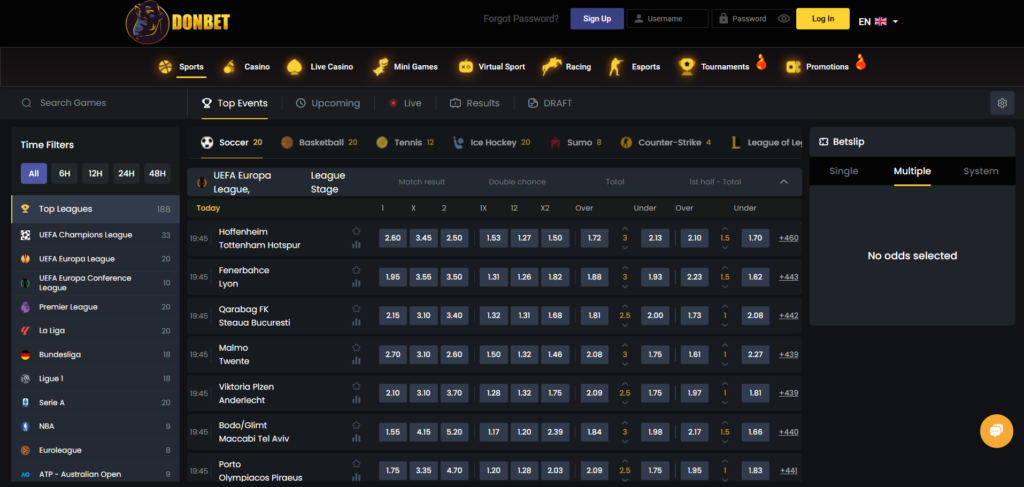1024x487 pixels.
Task: Expand +442 markets for Qarabag FK
Action: (788, 315)
